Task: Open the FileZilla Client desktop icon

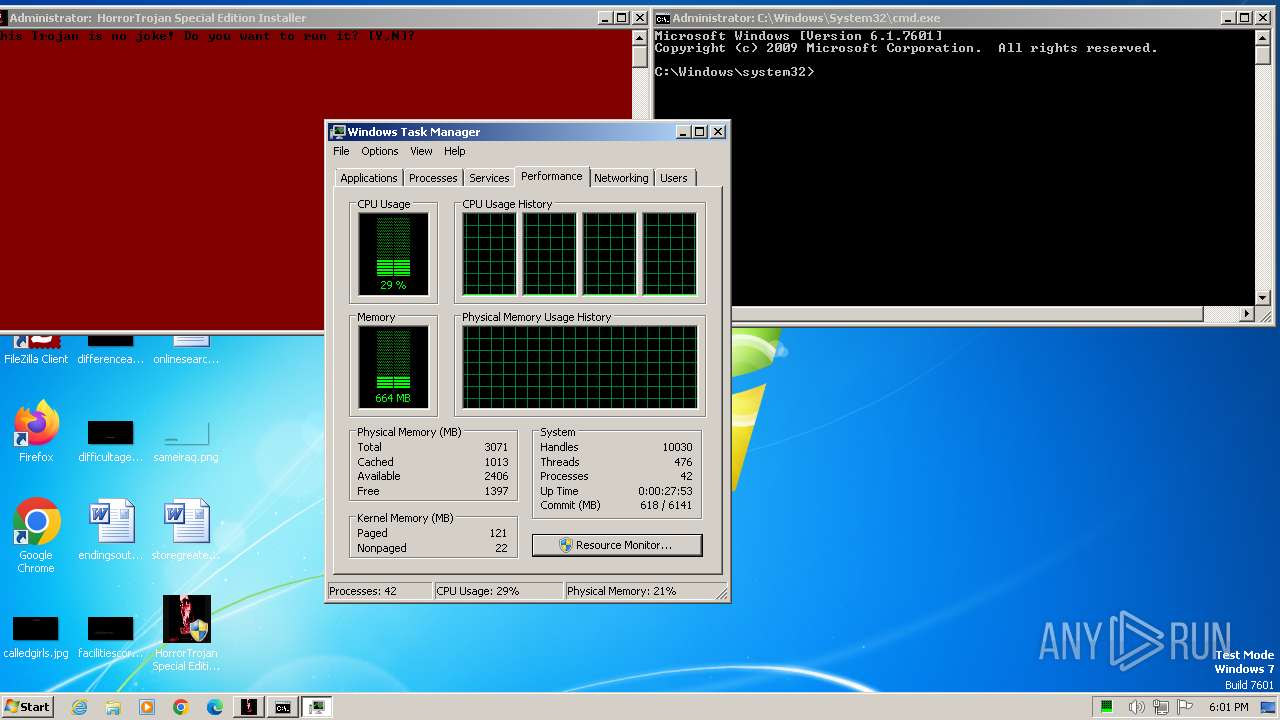Action: (36, 350)
